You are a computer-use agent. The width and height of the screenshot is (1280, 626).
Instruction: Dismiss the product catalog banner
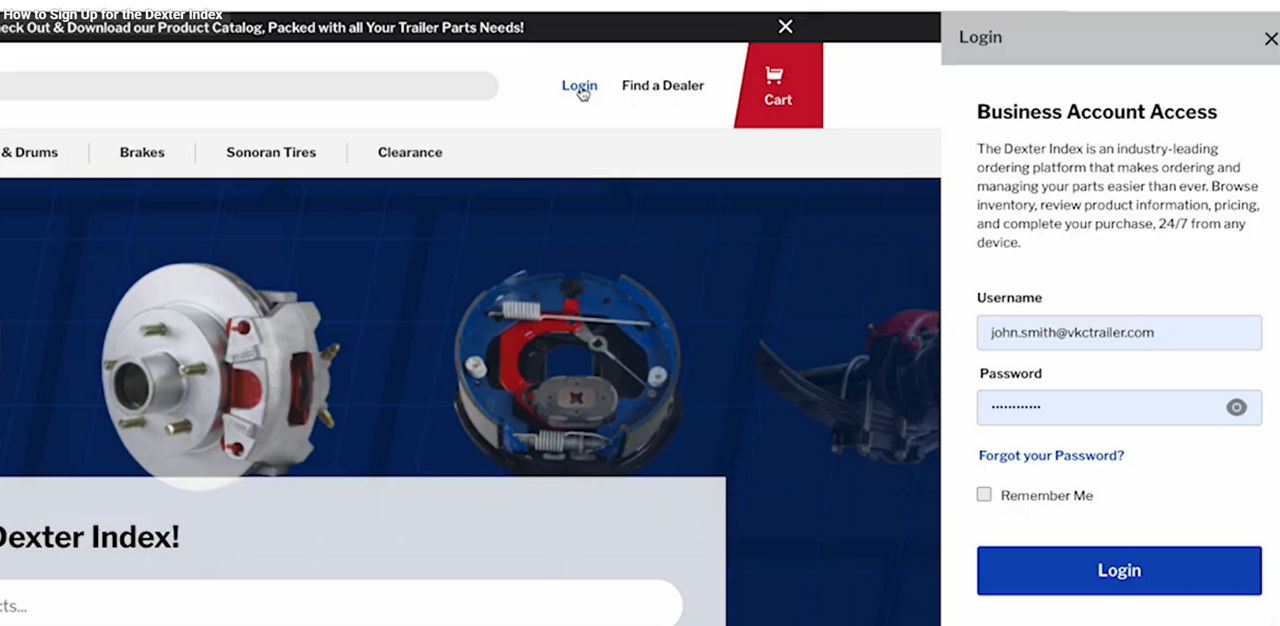[786, 27]
